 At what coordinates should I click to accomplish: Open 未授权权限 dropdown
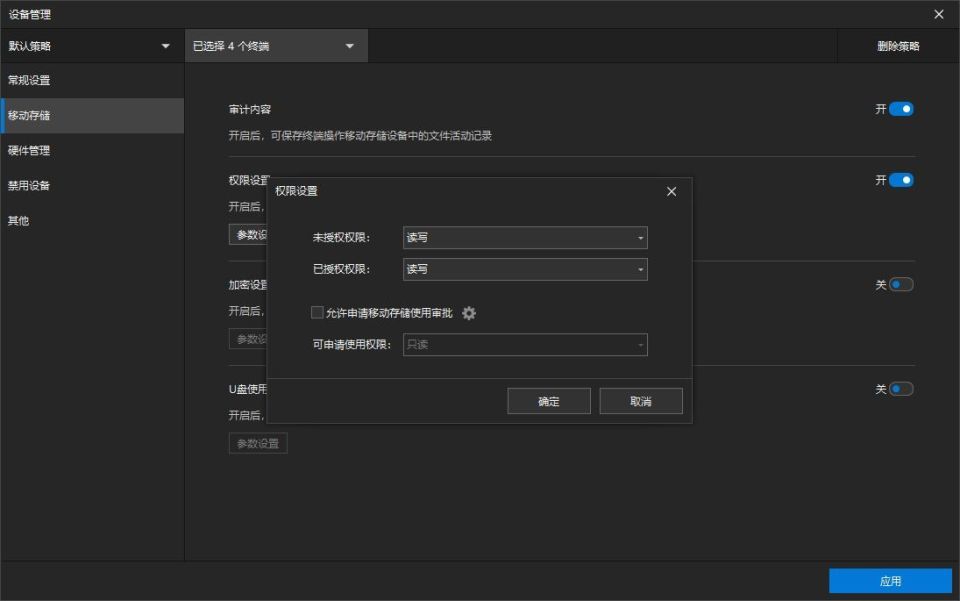[525, 237]
